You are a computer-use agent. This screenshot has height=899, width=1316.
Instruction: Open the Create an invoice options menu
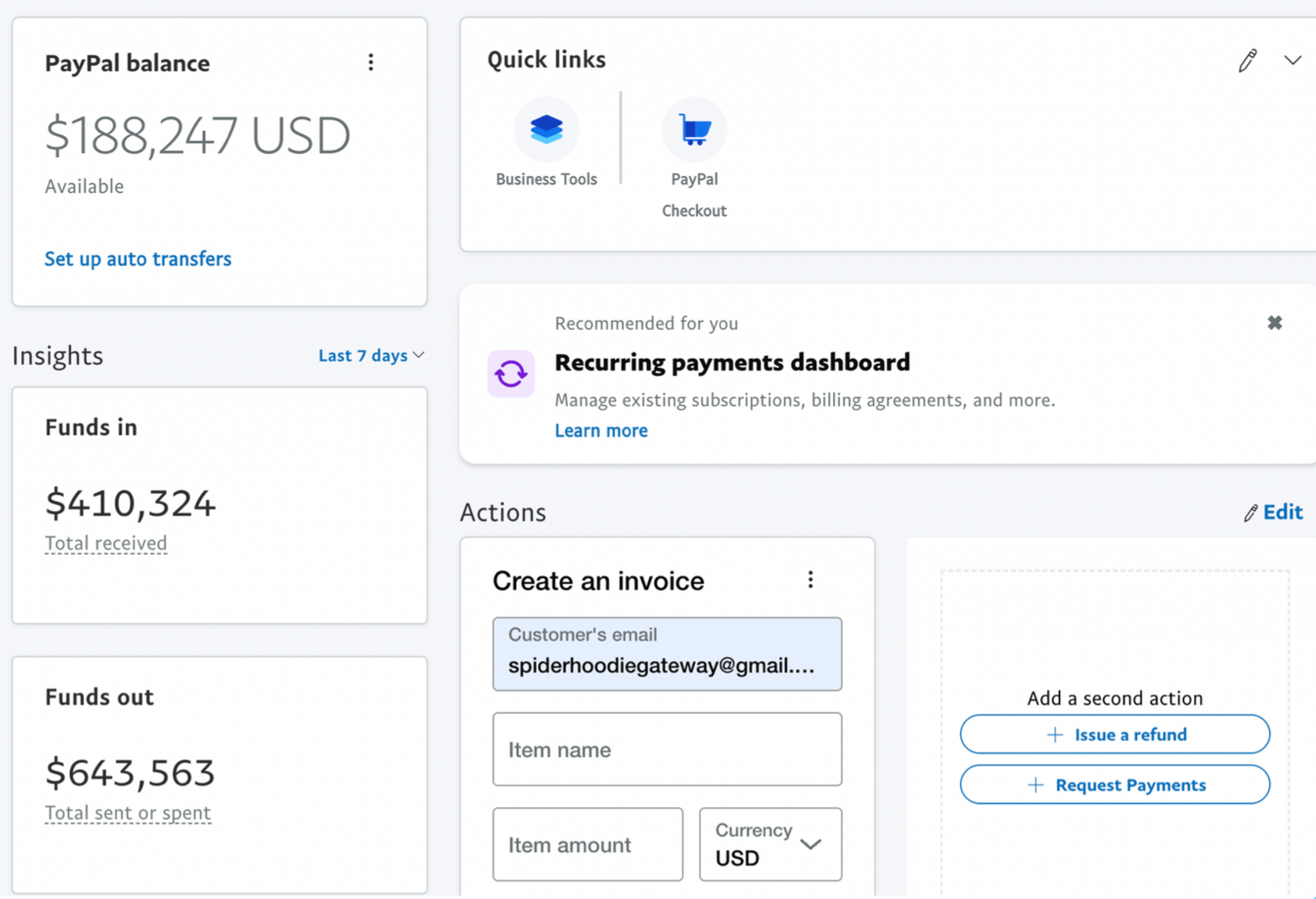pos(810,579)
